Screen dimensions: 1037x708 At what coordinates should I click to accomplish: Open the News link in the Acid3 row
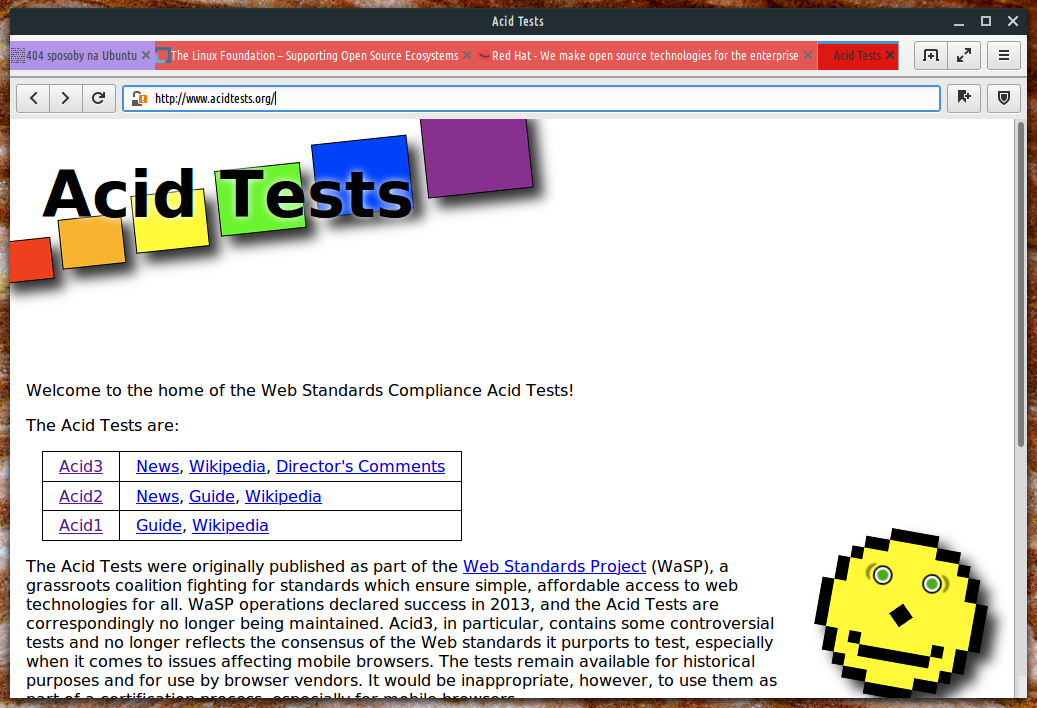pos(157,467)
